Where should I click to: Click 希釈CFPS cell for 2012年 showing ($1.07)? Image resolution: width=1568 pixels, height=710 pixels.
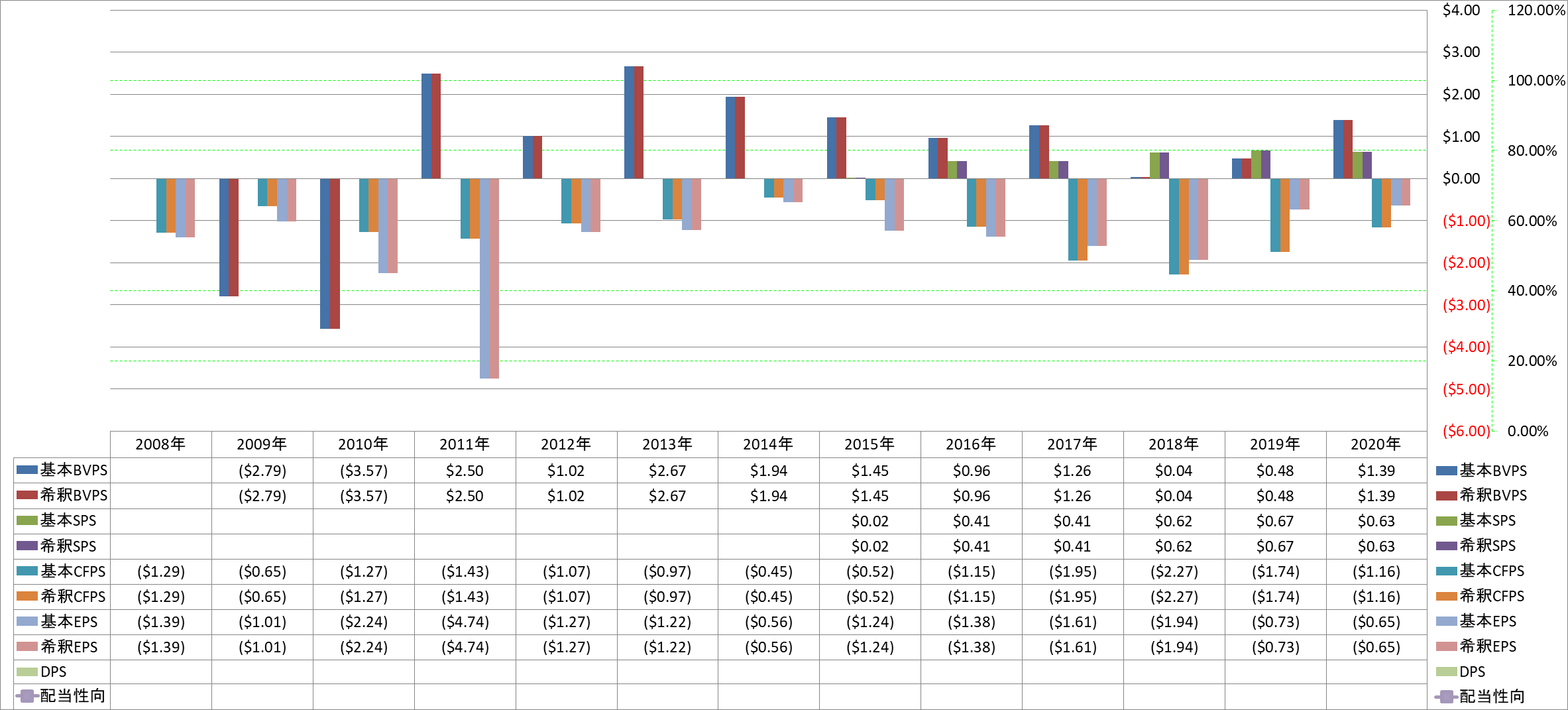567,597
